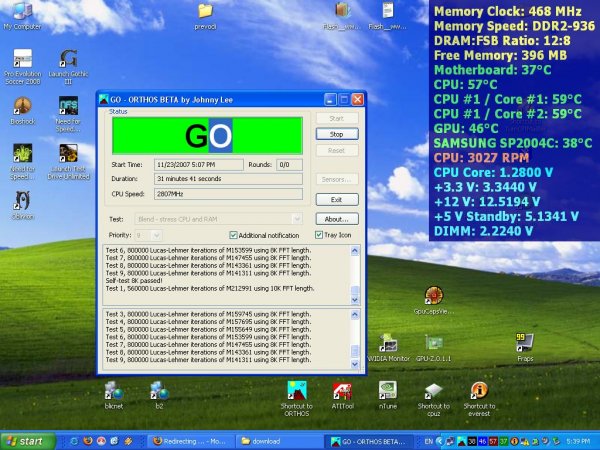Click the Everest info icon in system tray
600x450 pixels.
pyautogui.click(x=514, y=441)
